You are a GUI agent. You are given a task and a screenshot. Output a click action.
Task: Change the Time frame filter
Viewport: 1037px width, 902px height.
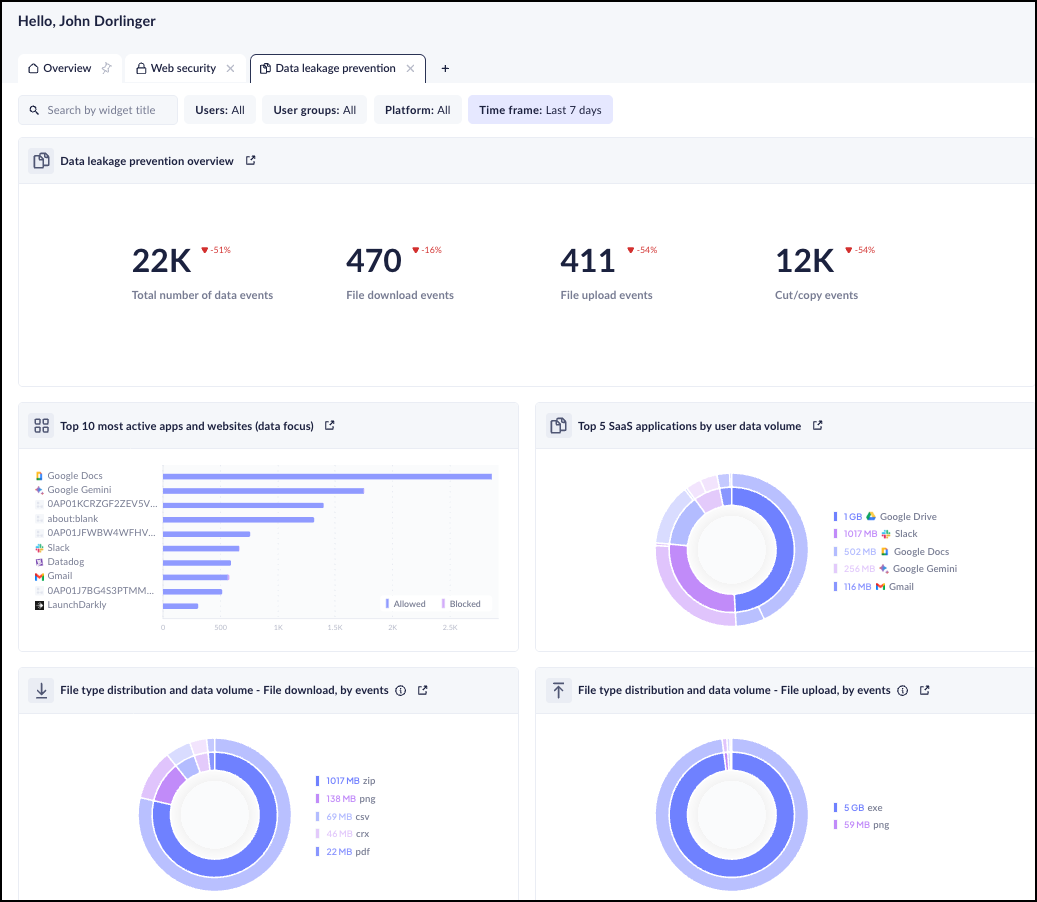(540, 110)
